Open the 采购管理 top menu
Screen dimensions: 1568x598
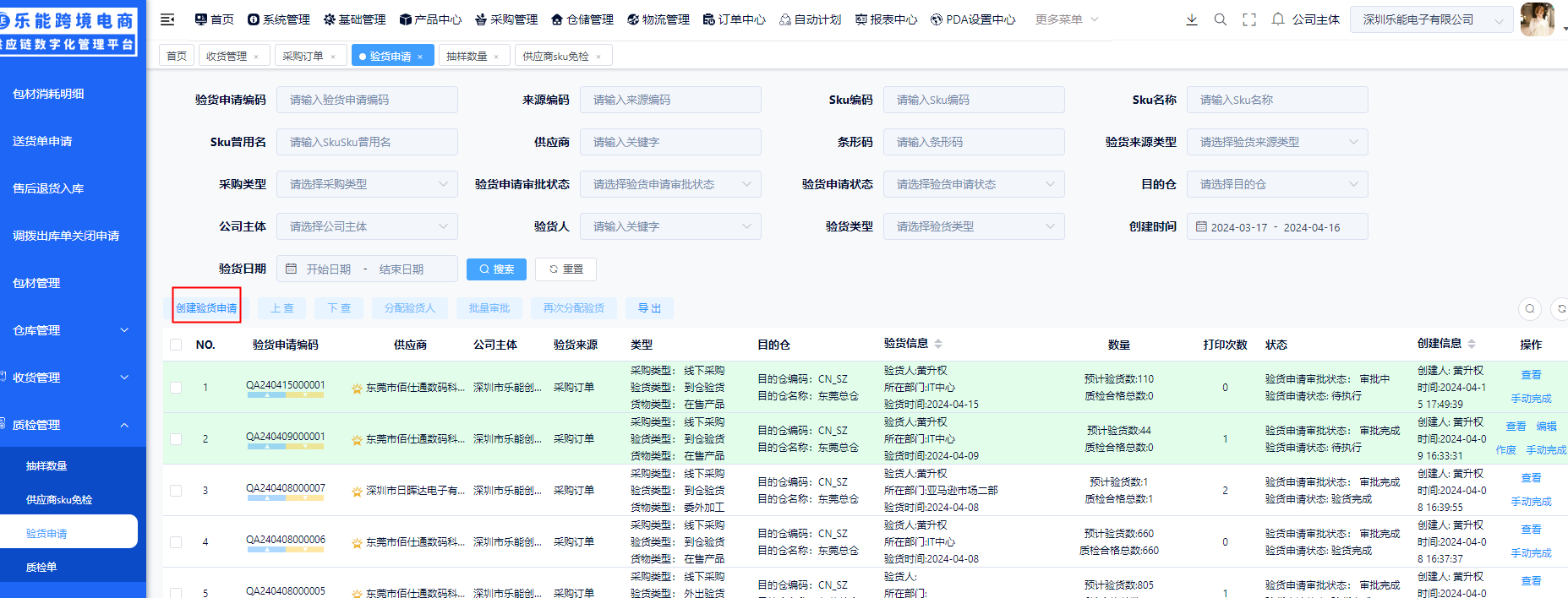tap(506, 19)
